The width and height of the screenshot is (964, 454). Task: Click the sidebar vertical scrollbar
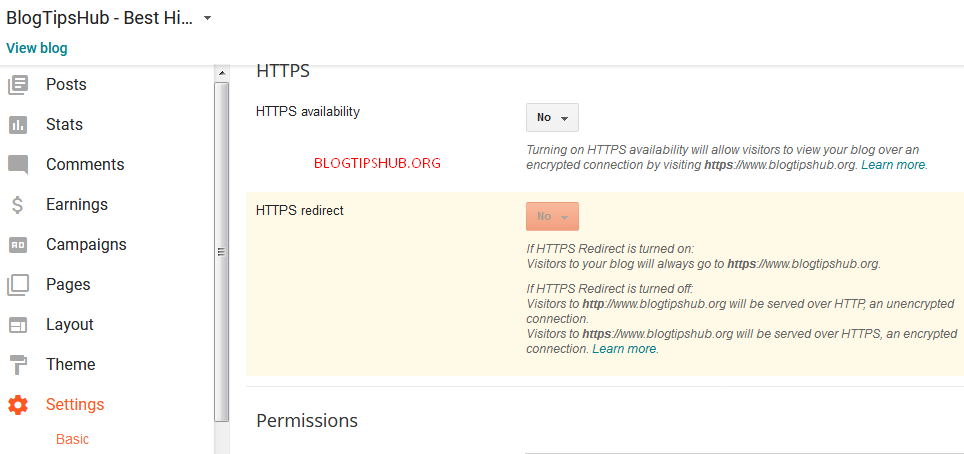click(x=222, y=250)
